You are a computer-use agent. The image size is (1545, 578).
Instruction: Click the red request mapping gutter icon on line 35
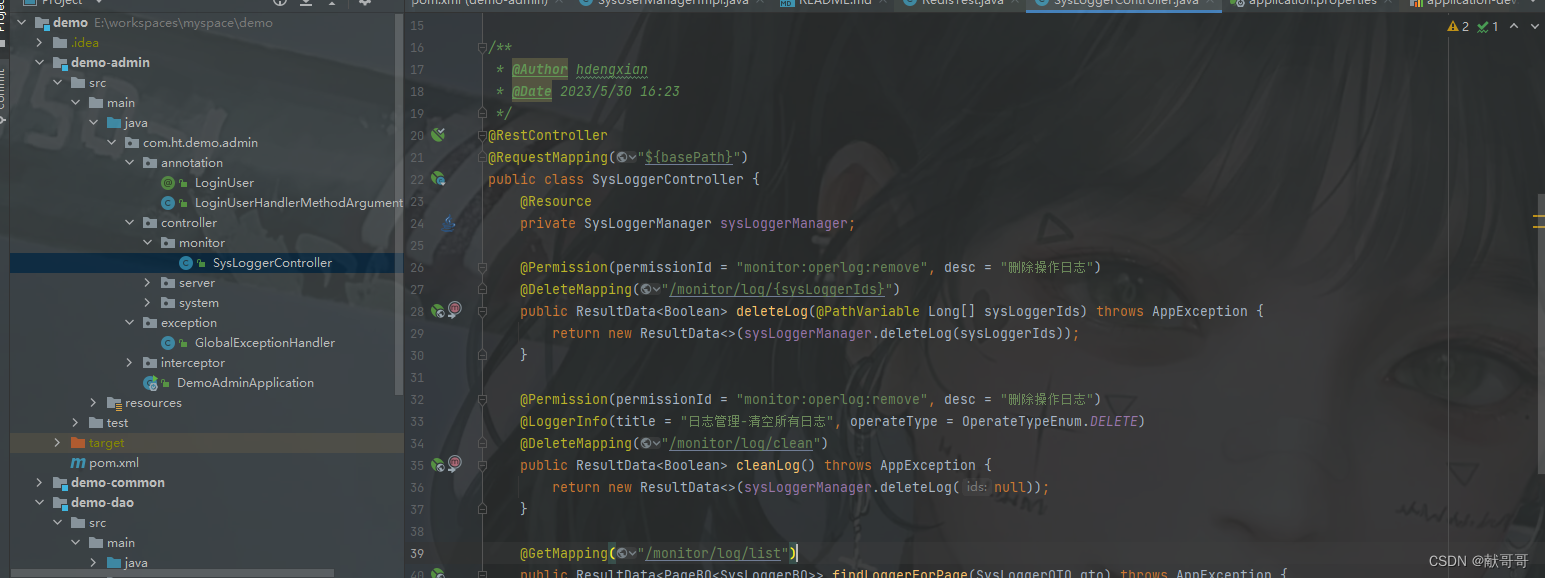455,463
